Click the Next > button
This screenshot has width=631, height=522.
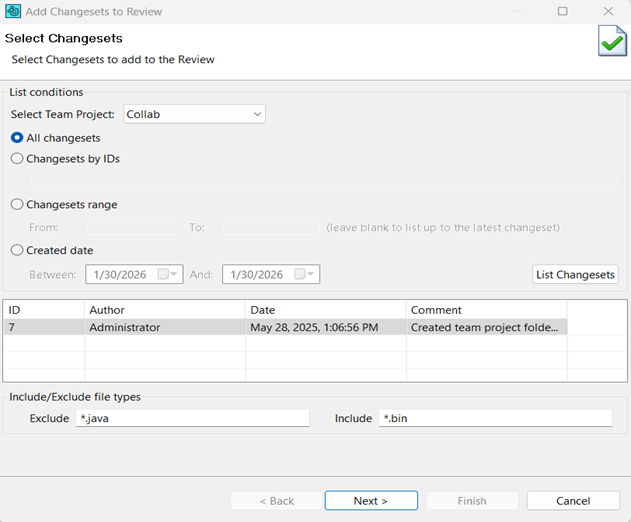tap(371, 501)
